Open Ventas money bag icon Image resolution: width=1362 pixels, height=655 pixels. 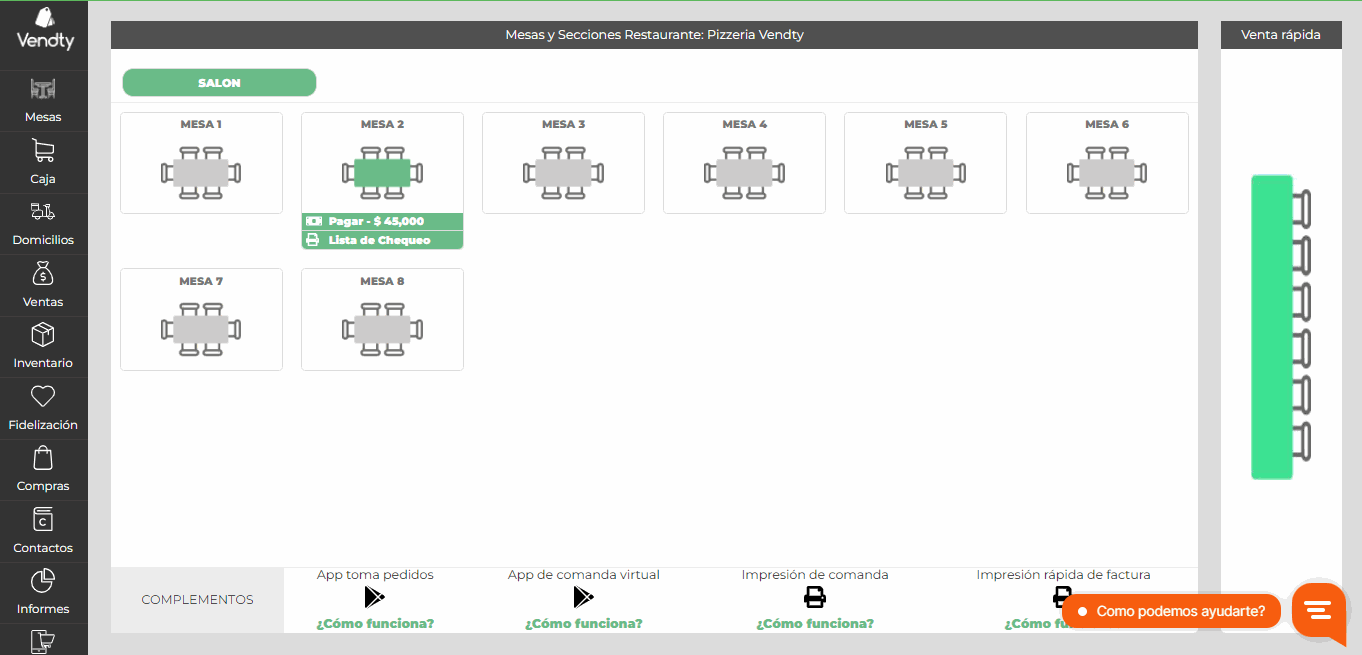43,273
